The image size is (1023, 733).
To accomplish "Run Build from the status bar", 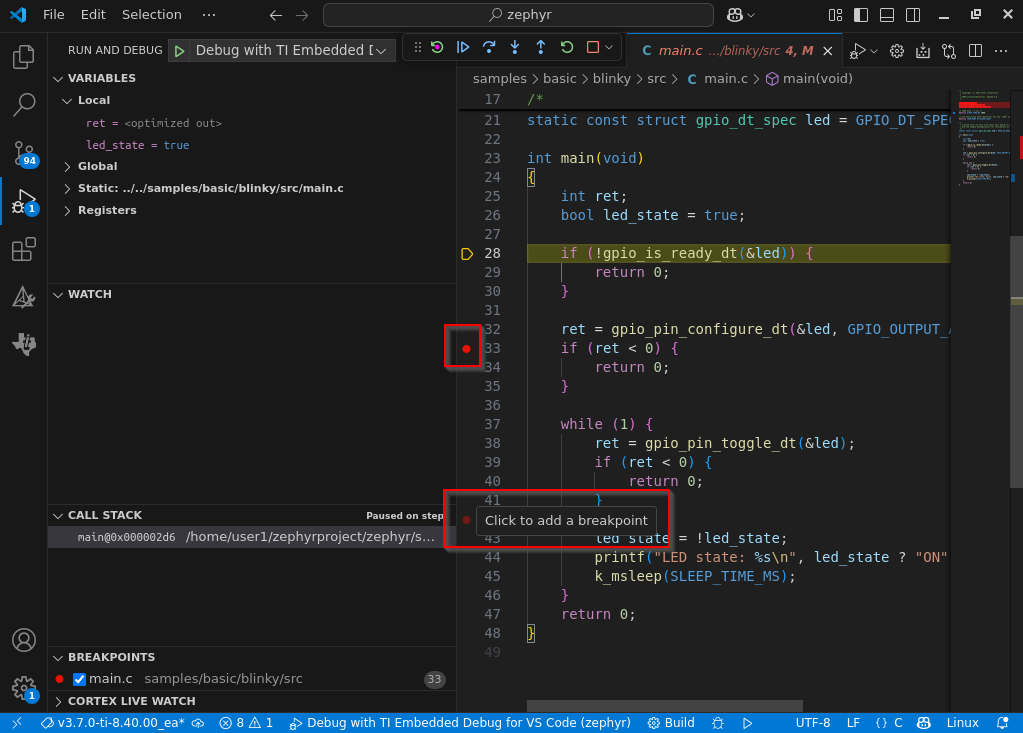I will point(670,722).
